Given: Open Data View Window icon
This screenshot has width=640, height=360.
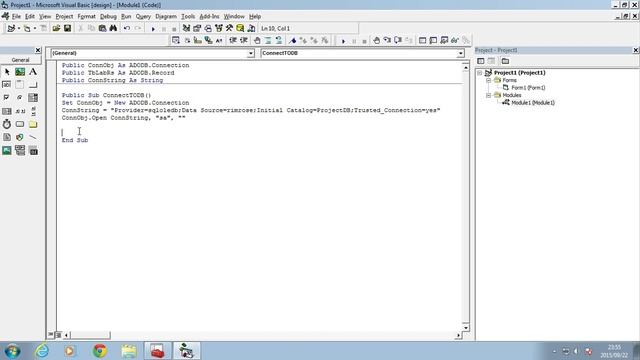Looking at the screenshot, I should pyautogui.click(x=240, y=28).
